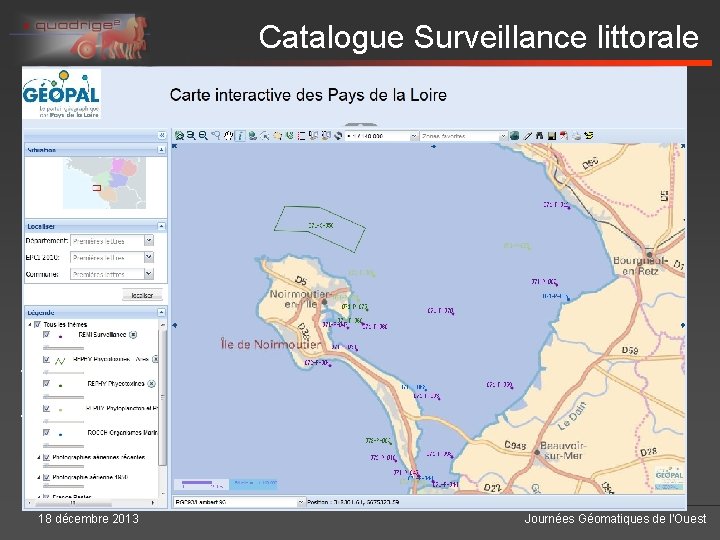
Task: Click the Noirmoutier-en-l'Île town label on map
Action: 299,298
